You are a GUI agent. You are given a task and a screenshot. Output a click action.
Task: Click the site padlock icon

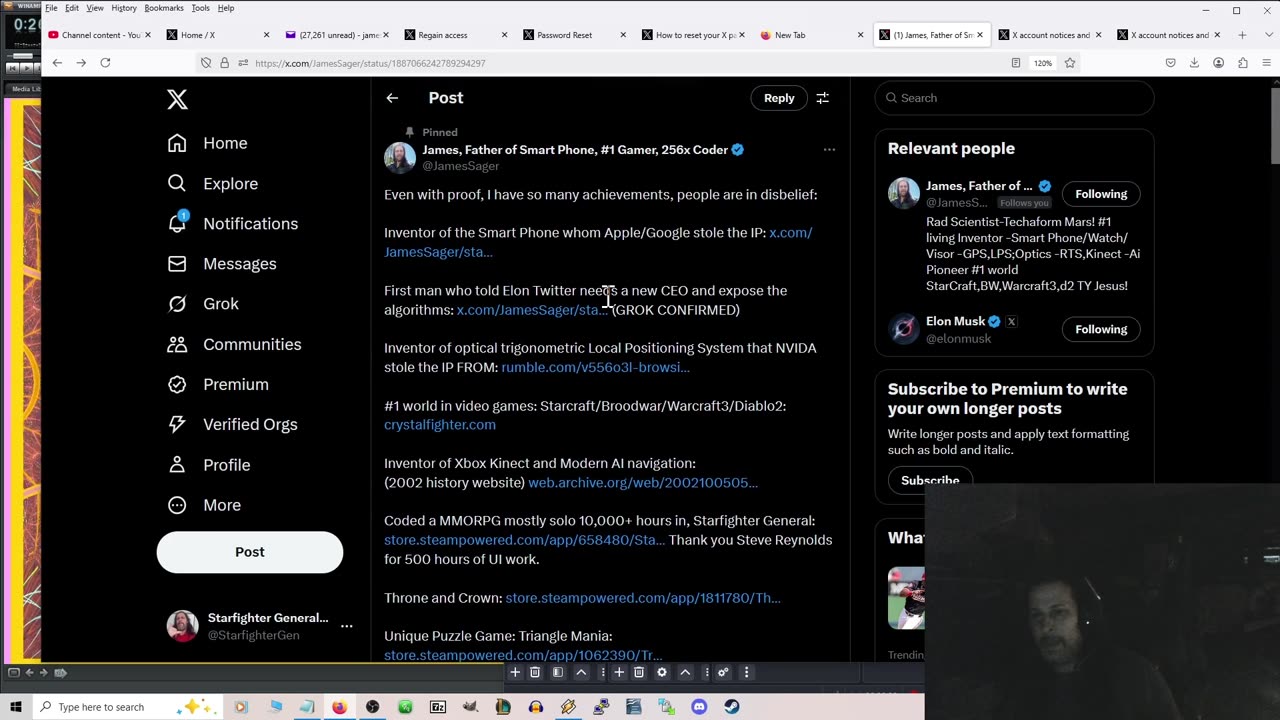point(224,63)
